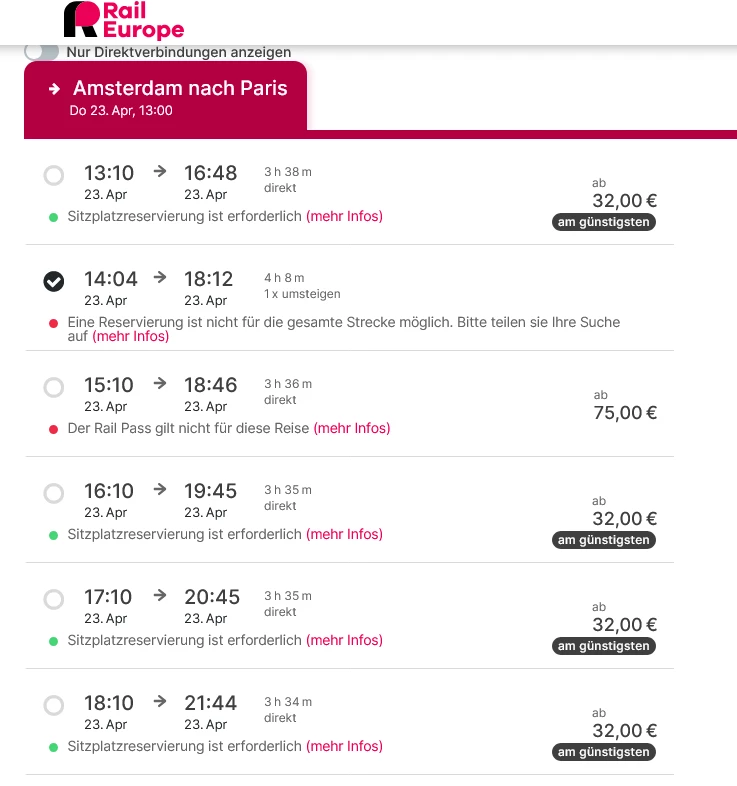Screen dimensions: 737x786
Task: Click the checked 14:04 connection checkmark
Action: pos(54,282)
